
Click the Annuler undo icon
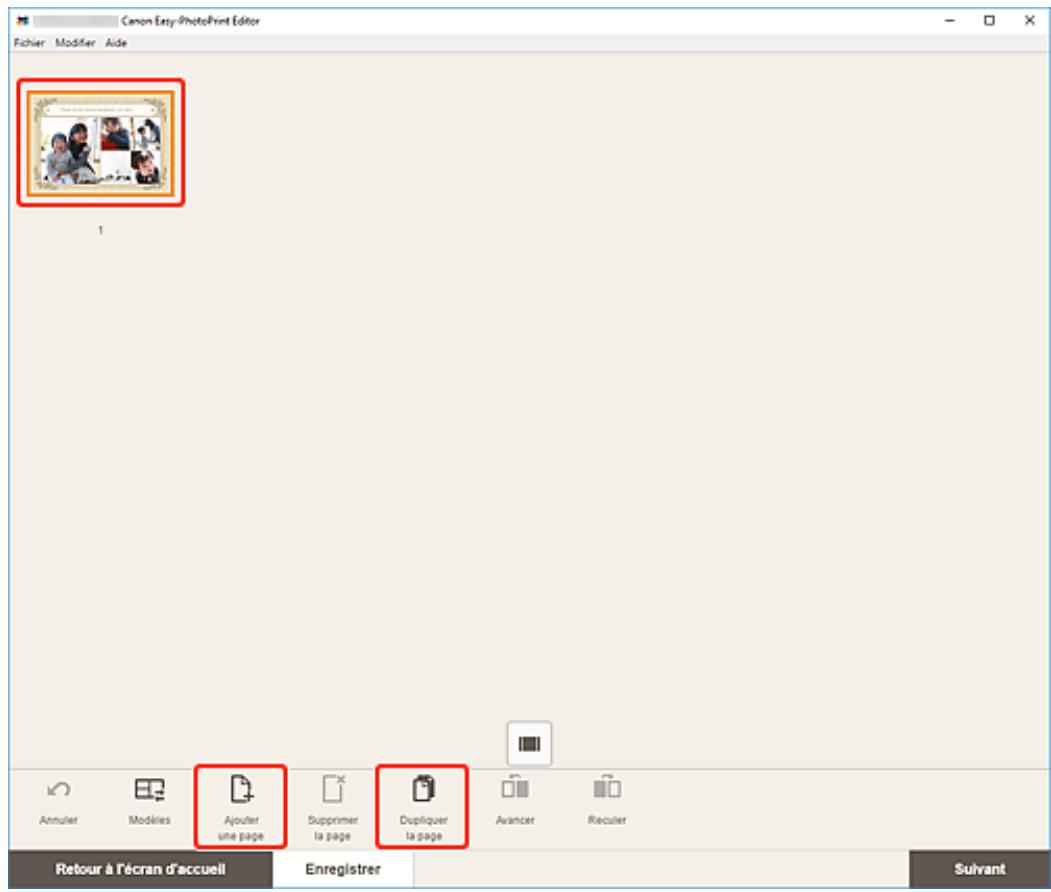(58, 789)
